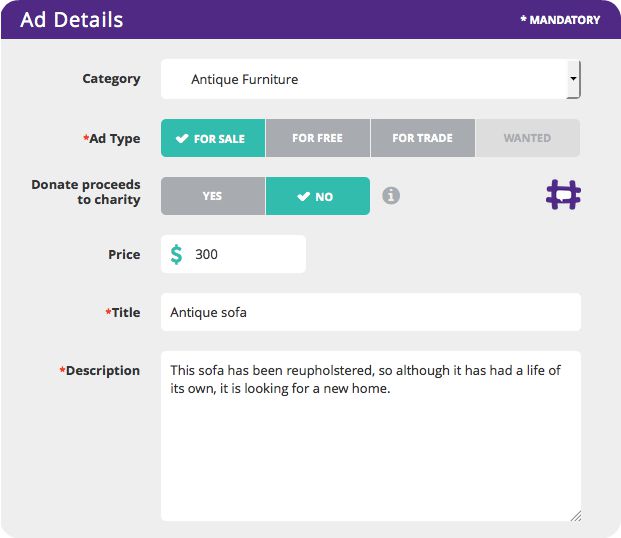Click the purple hashtag icon

pyautogui.click(x=563, y=194)
